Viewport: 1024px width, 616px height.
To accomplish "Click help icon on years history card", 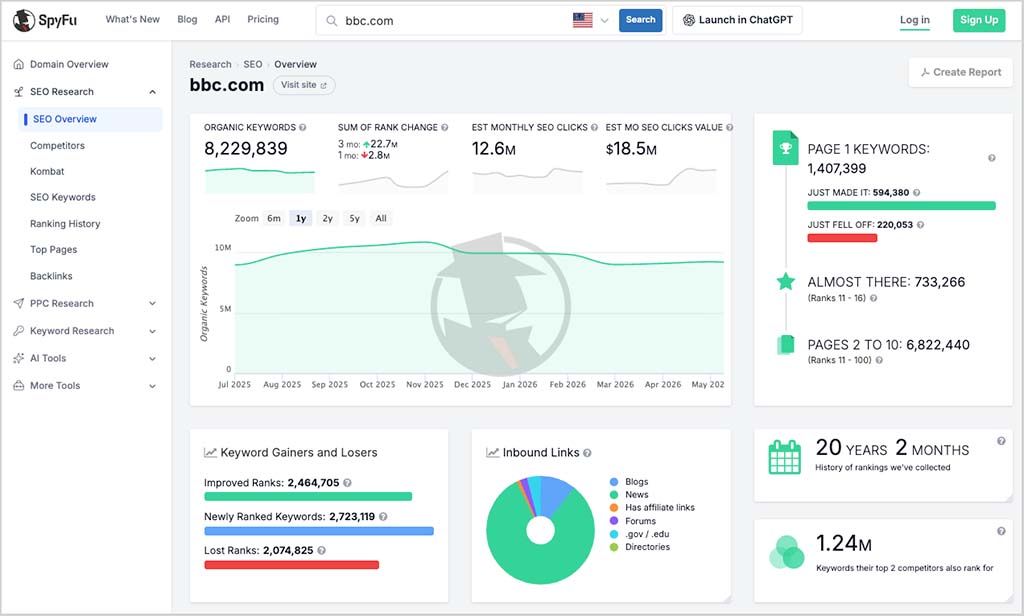I will pos(1000,441).
